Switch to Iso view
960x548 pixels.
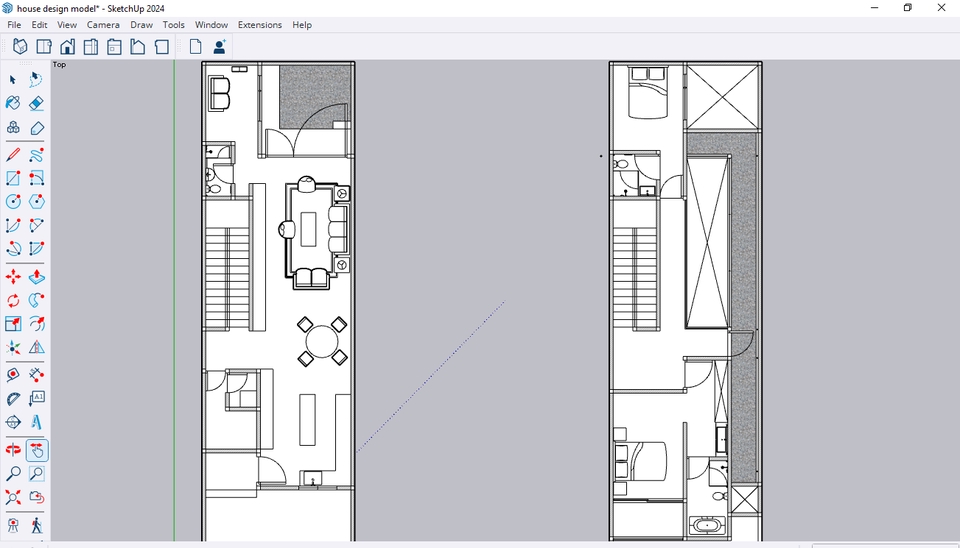click(20, 47)
